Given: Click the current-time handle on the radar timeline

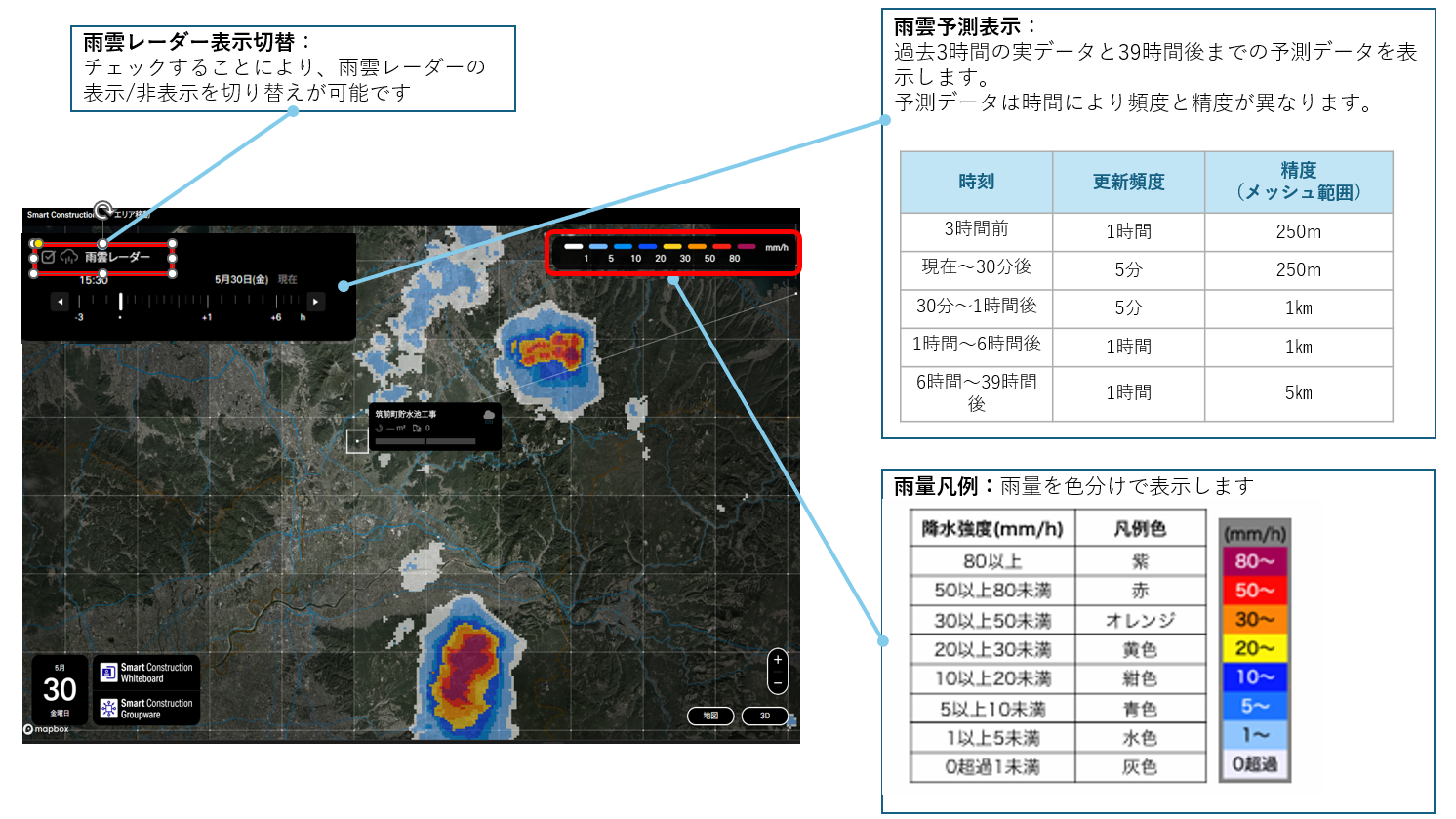Looking at the screenshot, I should coord(121,302).
